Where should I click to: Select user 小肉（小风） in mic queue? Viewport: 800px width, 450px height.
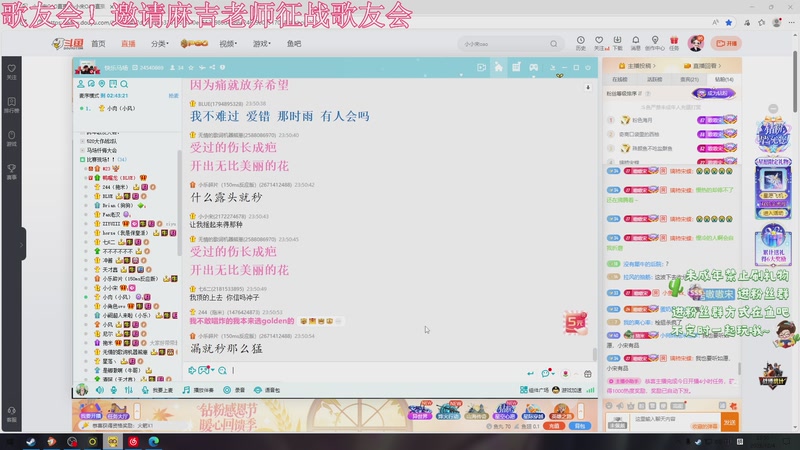tap(119, 108)
